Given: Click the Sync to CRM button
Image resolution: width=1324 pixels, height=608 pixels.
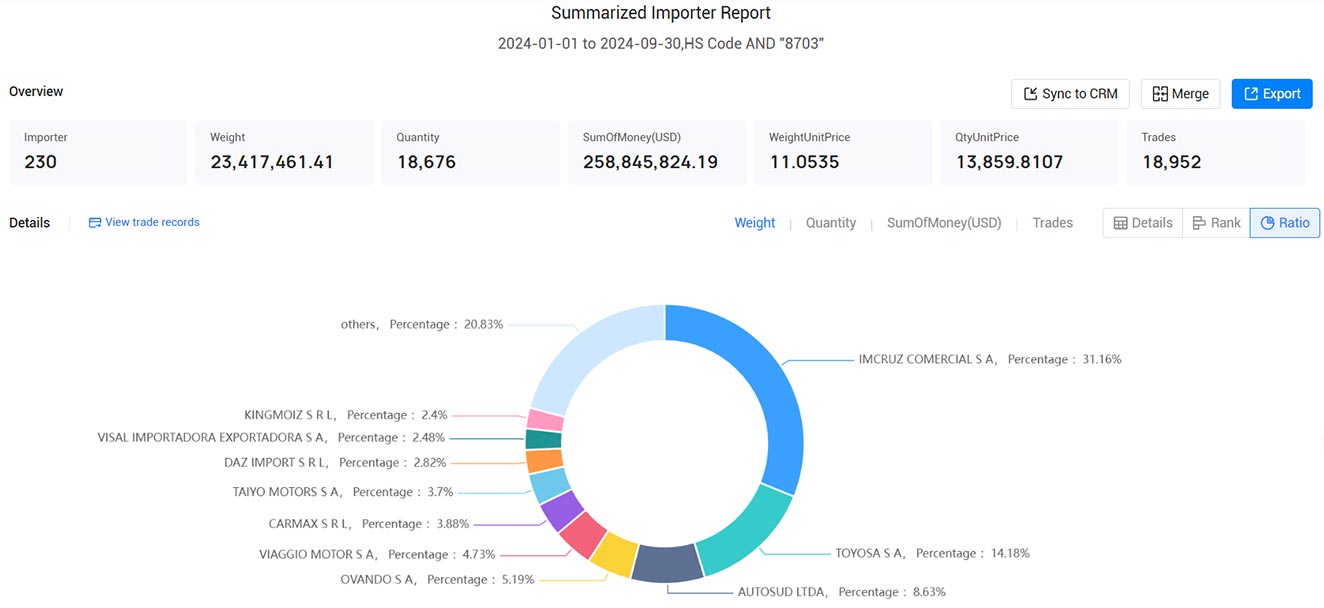Looking at the screenshot, I should coord(1070,94).
